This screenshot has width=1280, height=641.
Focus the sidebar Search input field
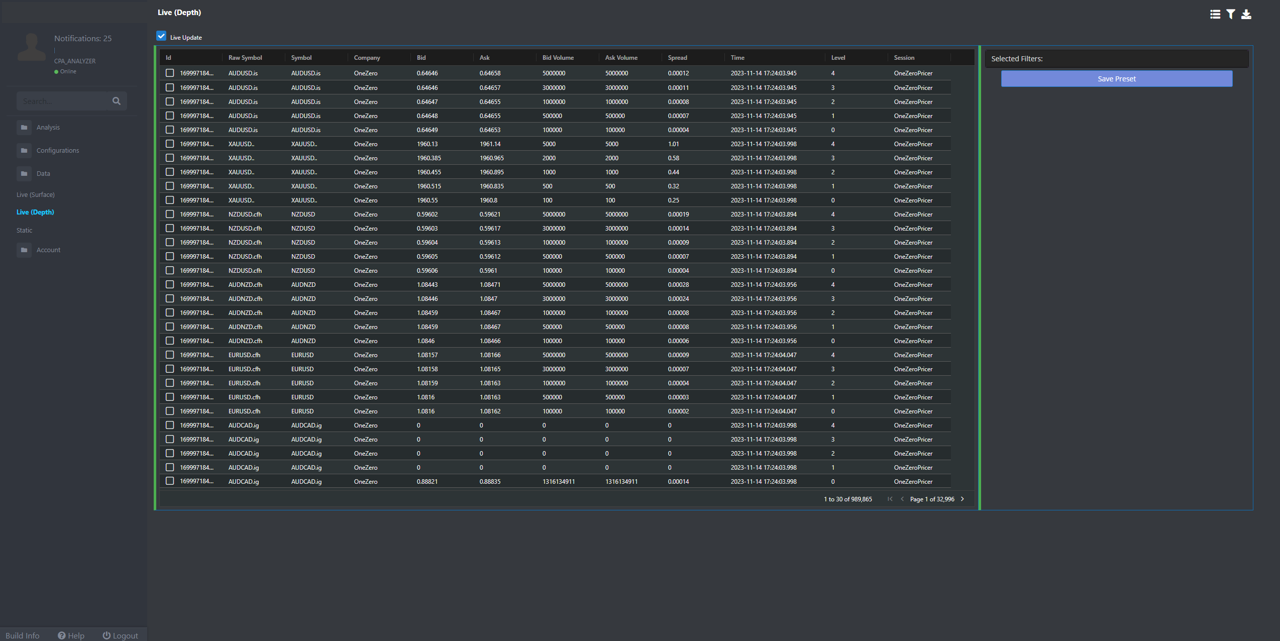click(x=63, y=101)
